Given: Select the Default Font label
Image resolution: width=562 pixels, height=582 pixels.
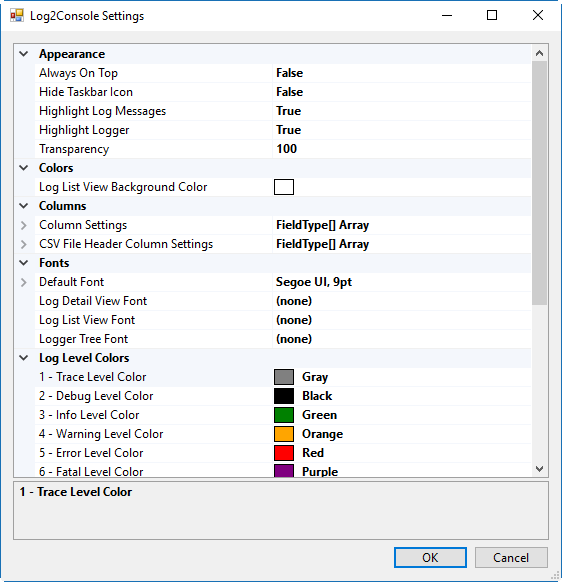Looking at the screenshot, I should click(72, 282).
